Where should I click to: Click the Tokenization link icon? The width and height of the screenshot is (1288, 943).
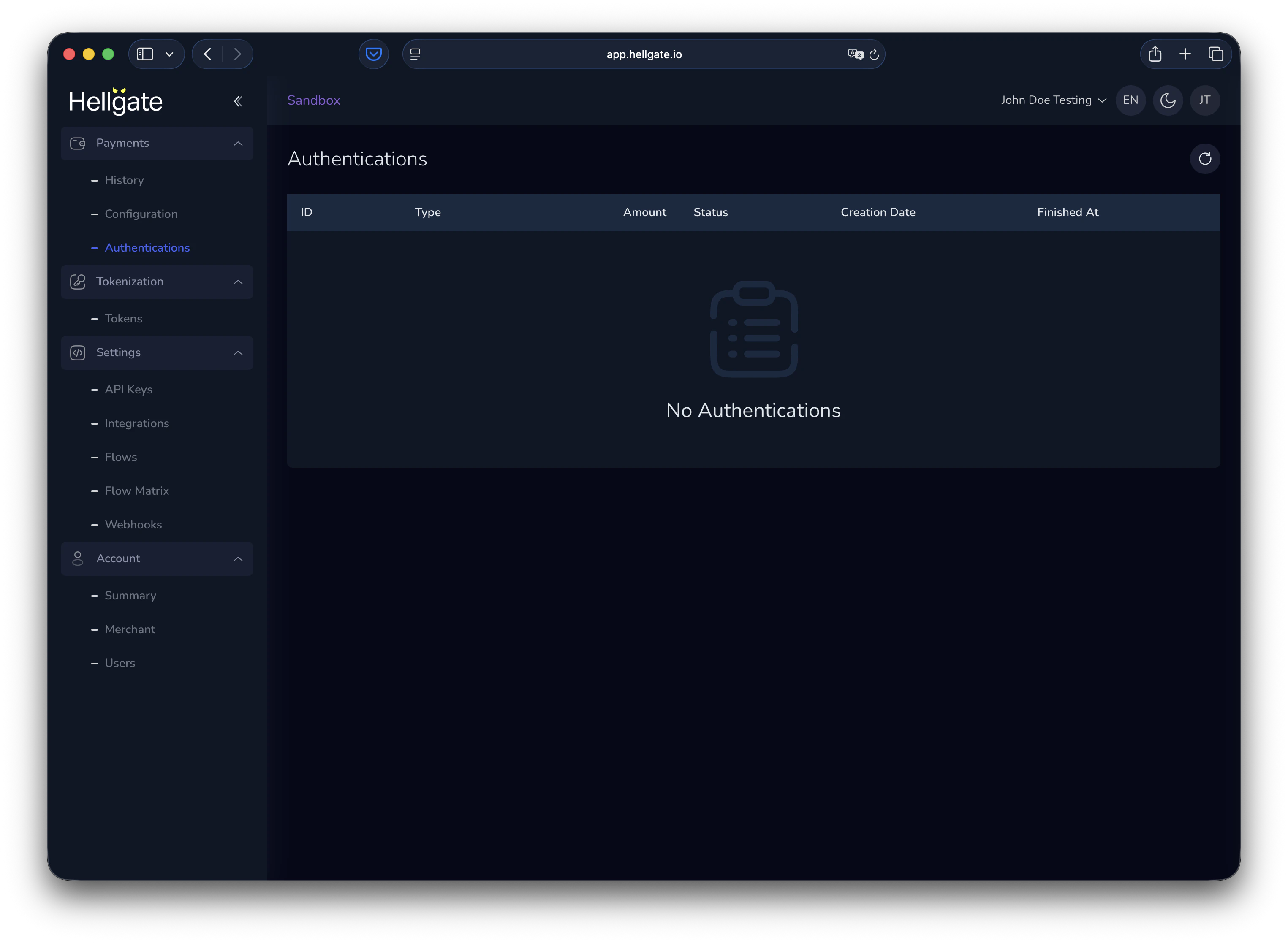[78, 282]
